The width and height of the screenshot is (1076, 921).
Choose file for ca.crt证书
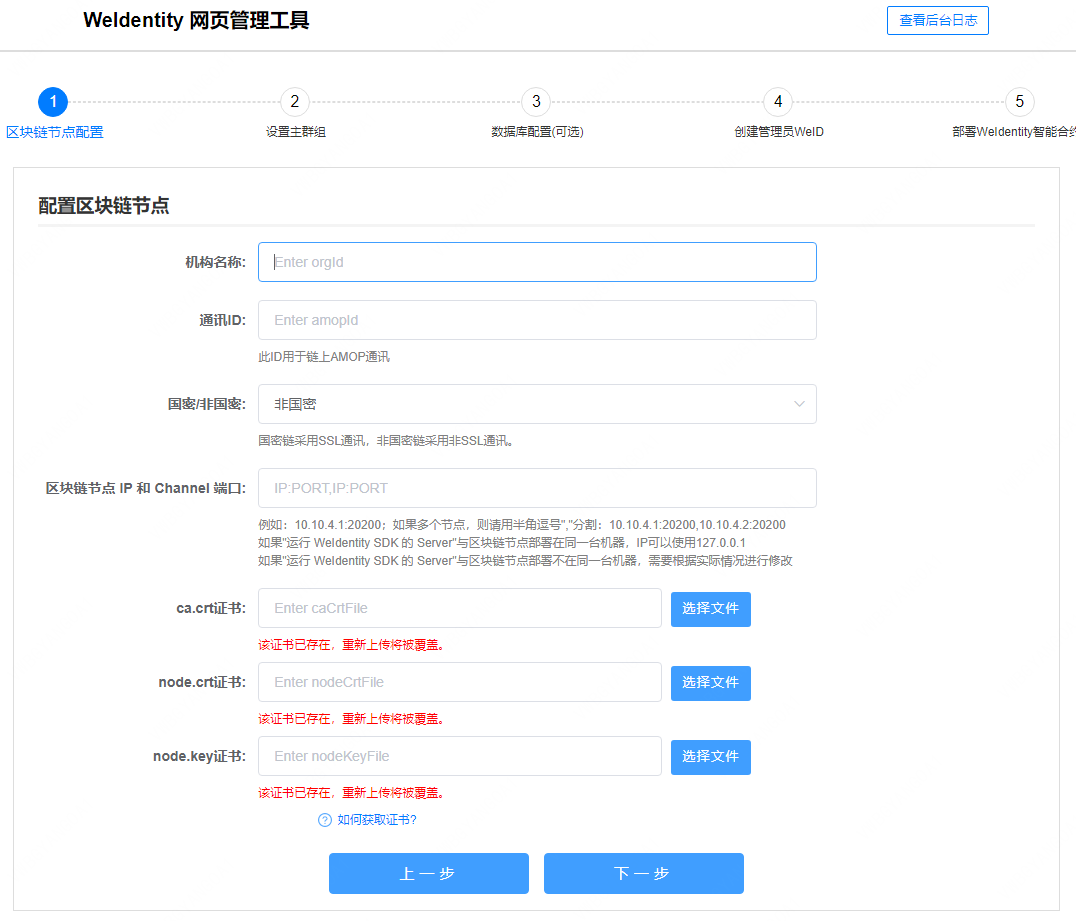click(x=710, y=609)
